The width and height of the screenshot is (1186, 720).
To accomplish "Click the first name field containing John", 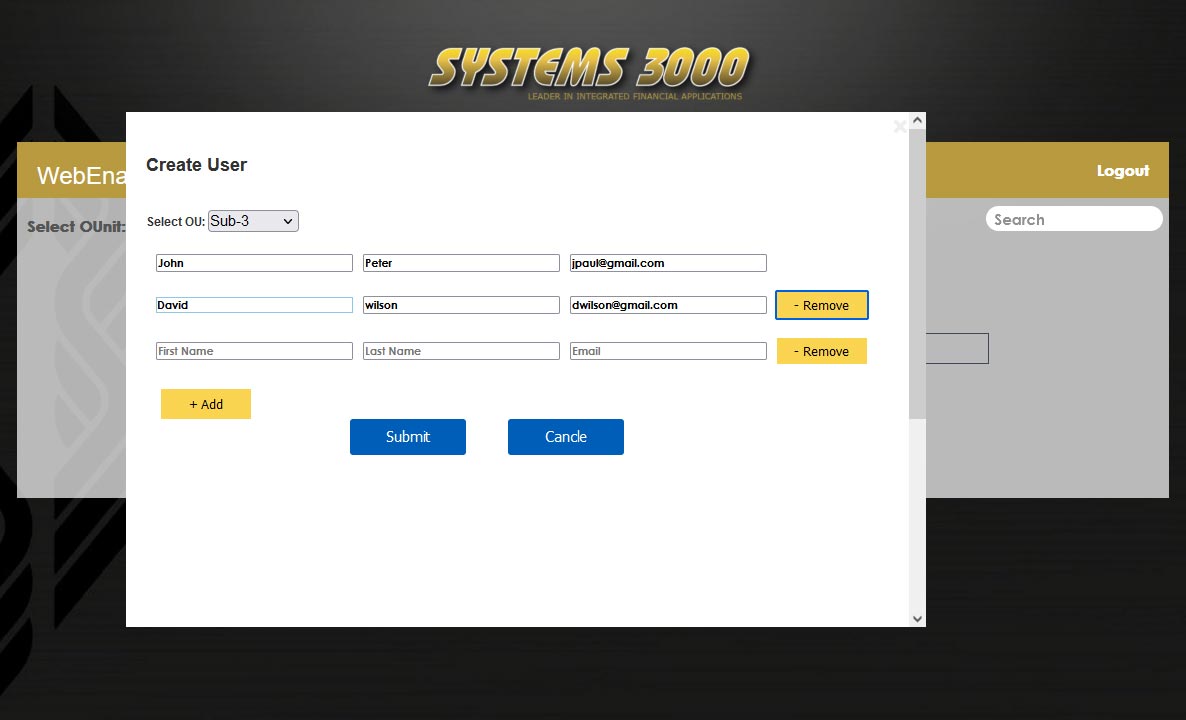I will pyautogui.click(x=254, y=263).
